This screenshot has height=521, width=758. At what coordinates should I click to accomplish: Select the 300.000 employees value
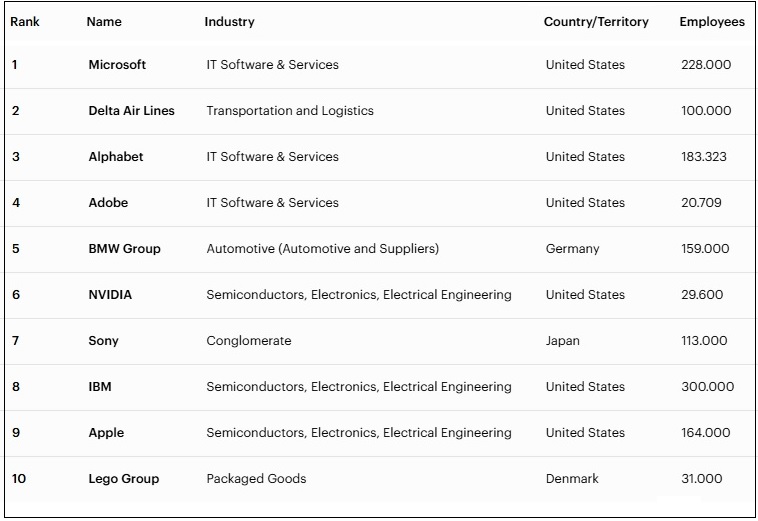click(x=707, y=387)
